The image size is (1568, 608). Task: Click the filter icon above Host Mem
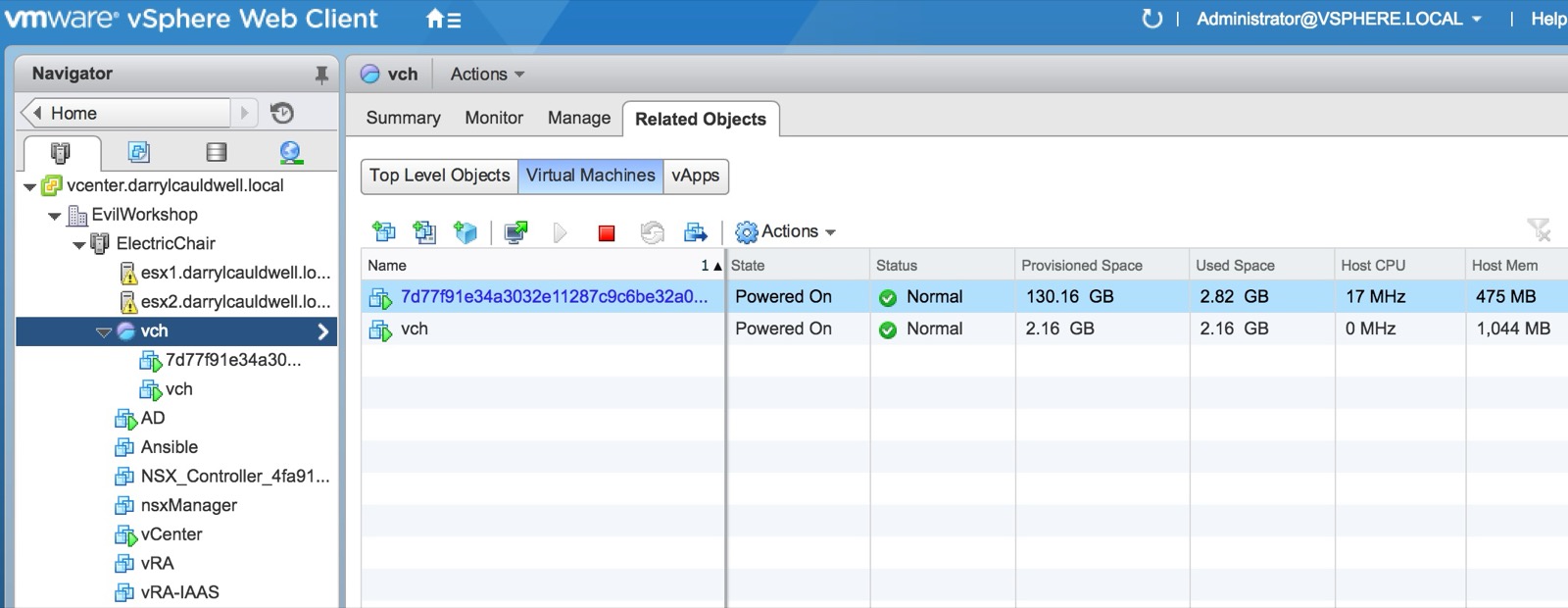(1539, 230)
